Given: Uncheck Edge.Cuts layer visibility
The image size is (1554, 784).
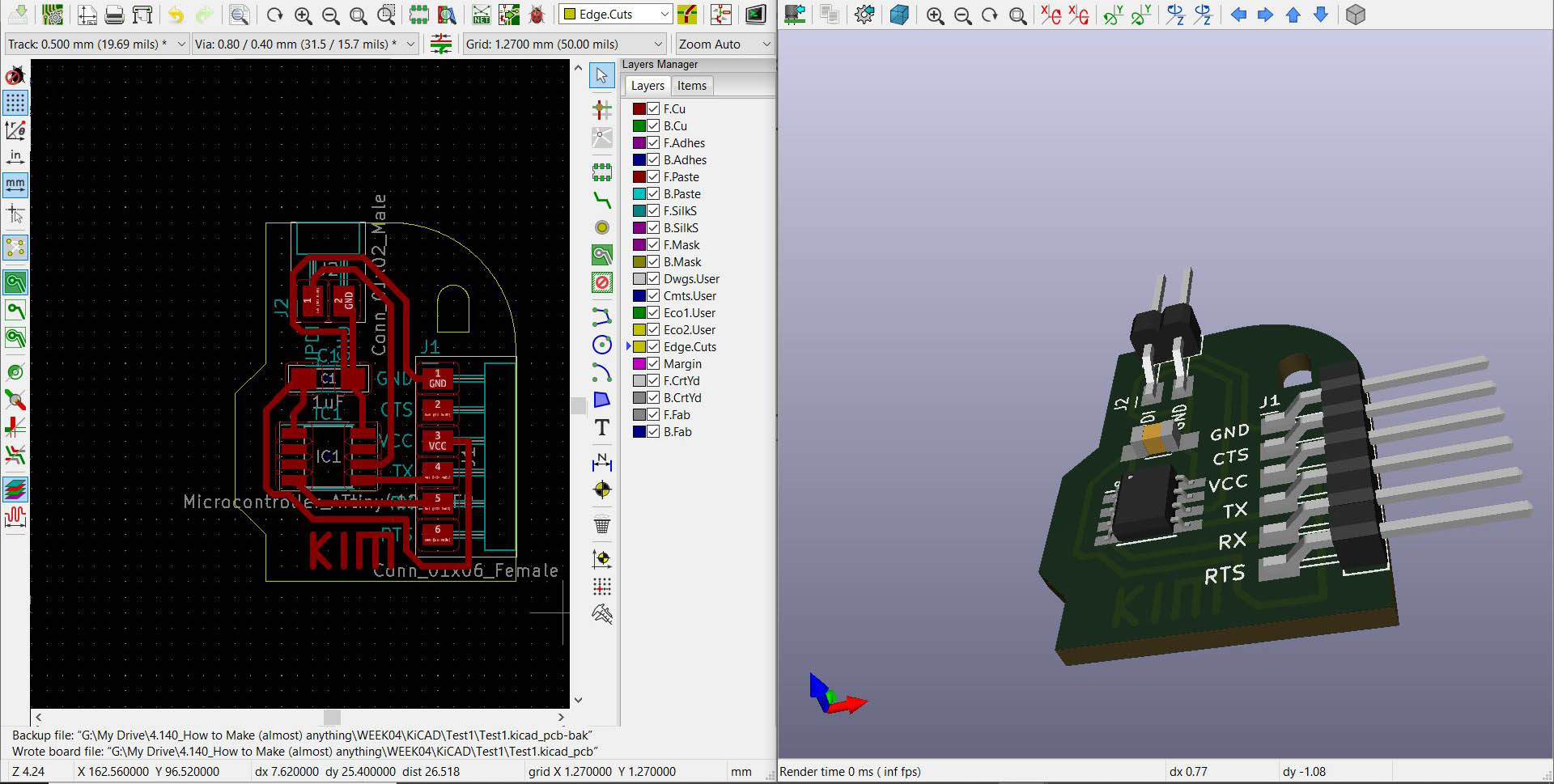Looking at the screenshot, I should pos(653,346).
